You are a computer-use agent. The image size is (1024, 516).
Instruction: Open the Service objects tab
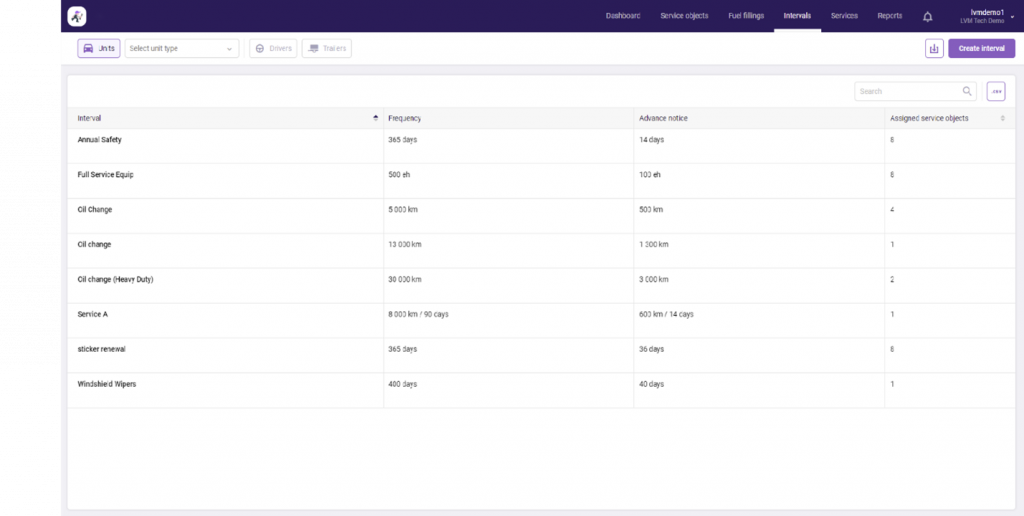point(684,16)
